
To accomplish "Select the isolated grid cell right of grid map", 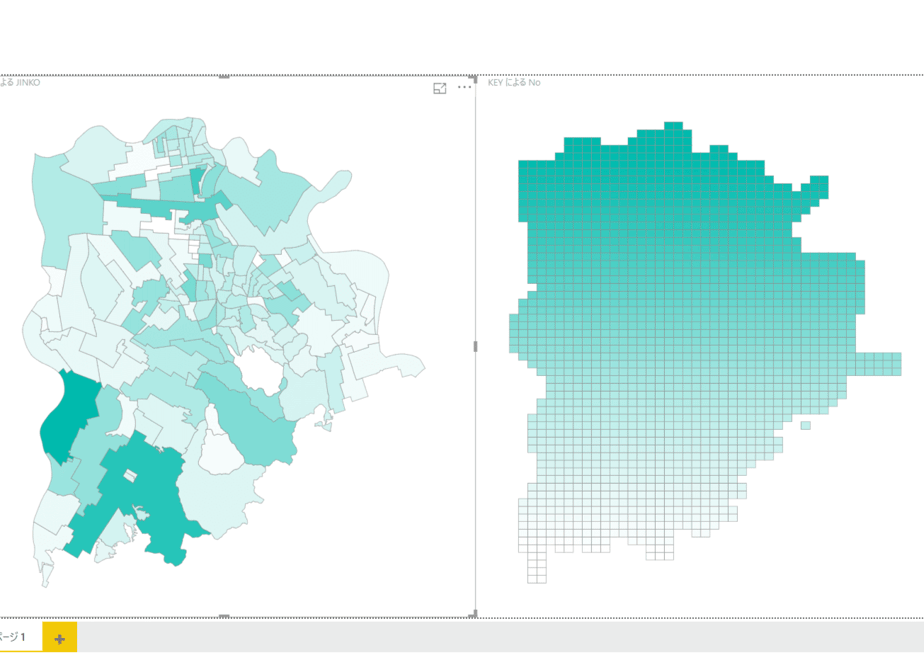I will 806,425.
